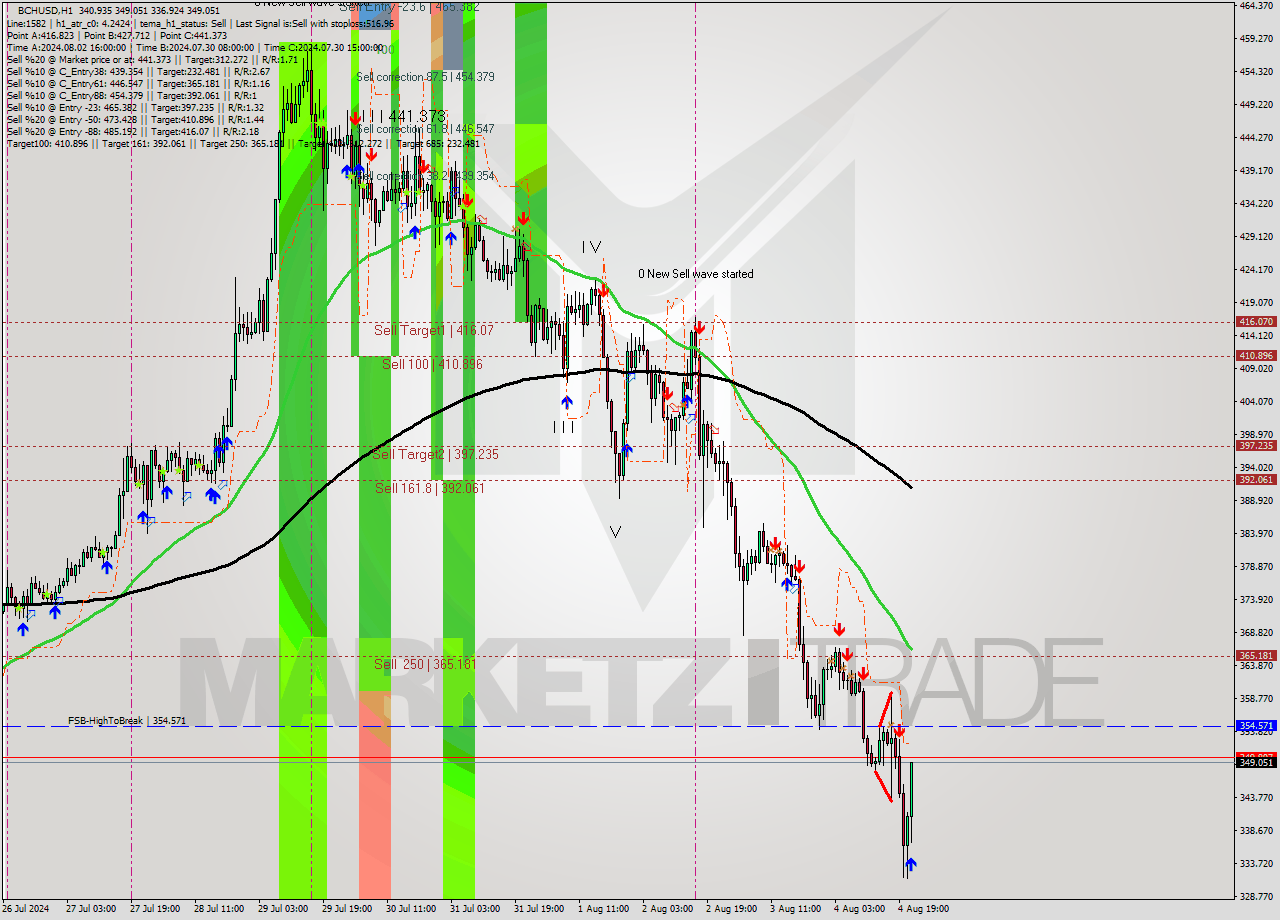
Task: Click the red 410.896 price axis tag
Action: pos(1256,356)
